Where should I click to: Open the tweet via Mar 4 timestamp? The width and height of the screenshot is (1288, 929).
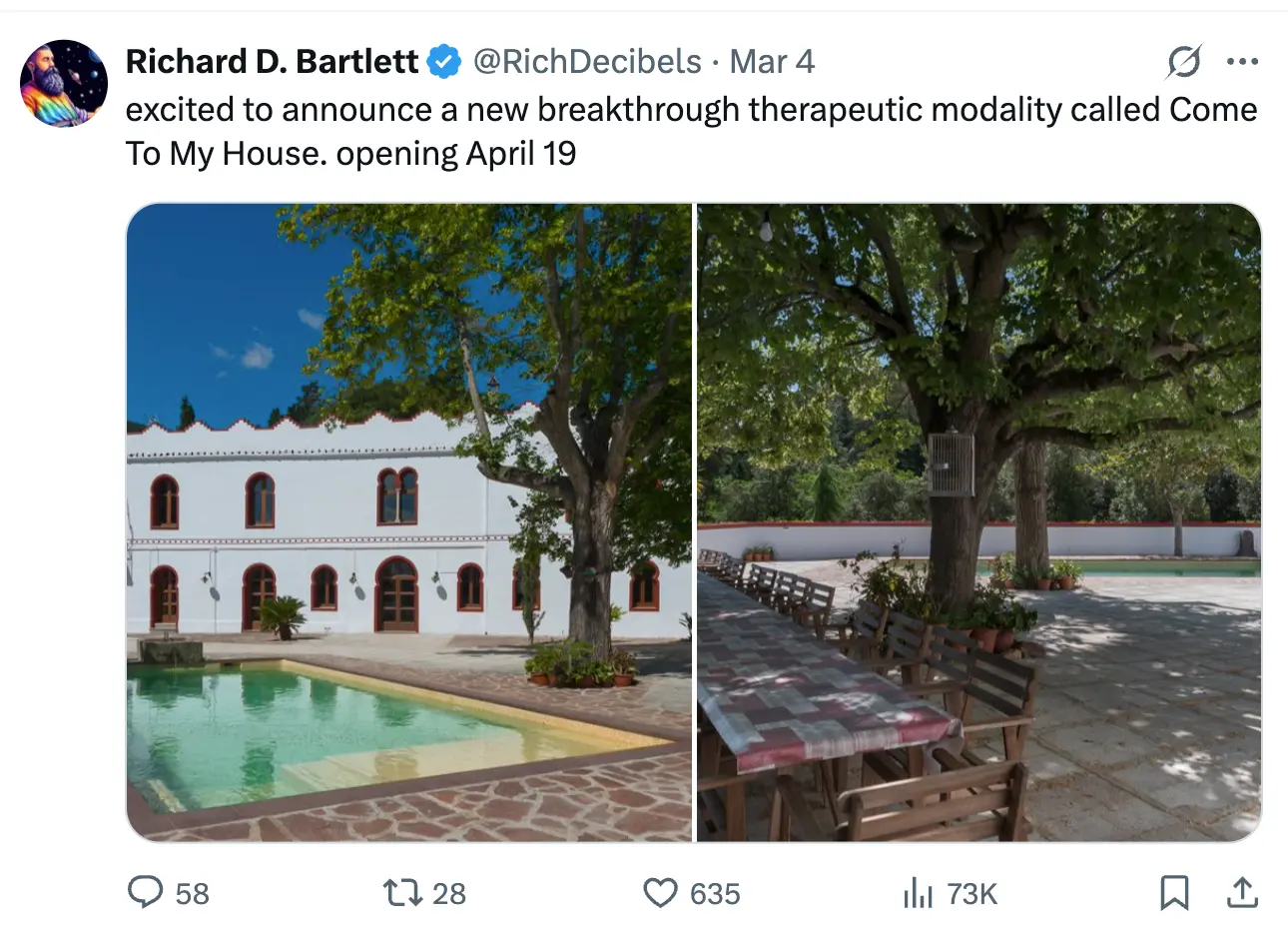click(772, 62)
